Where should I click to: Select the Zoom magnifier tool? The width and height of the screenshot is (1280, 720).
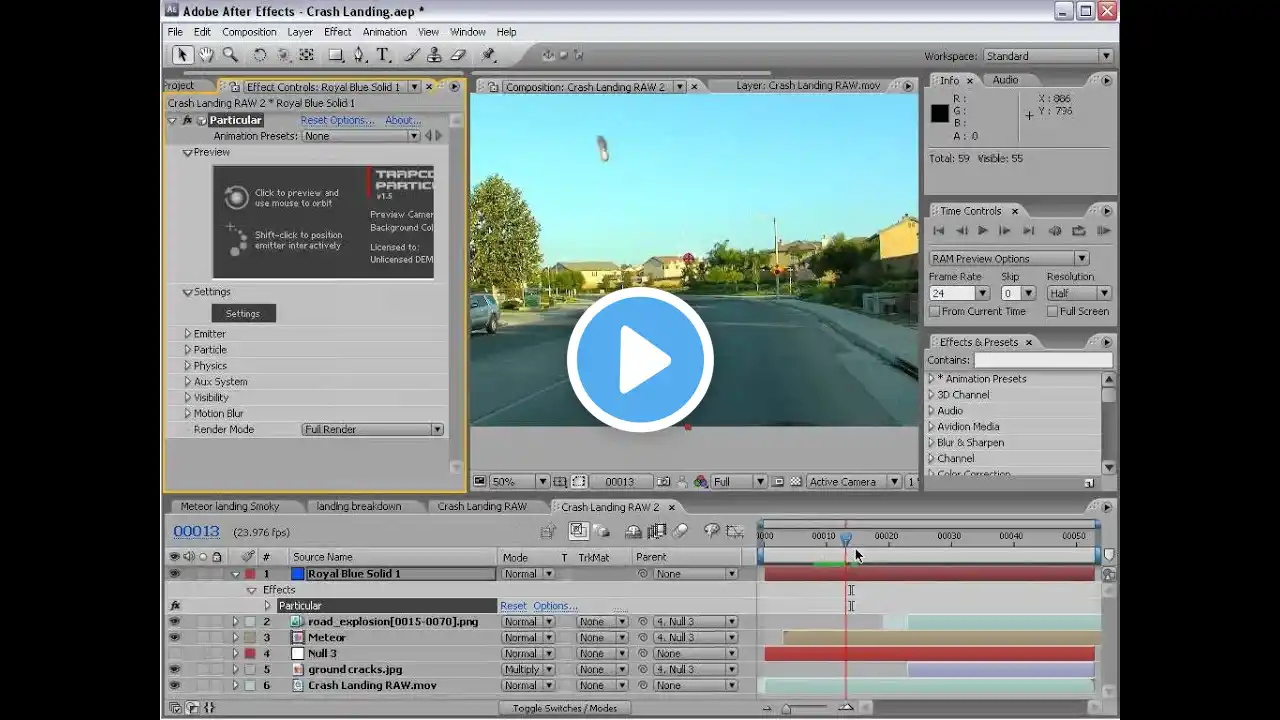point(230,56)
